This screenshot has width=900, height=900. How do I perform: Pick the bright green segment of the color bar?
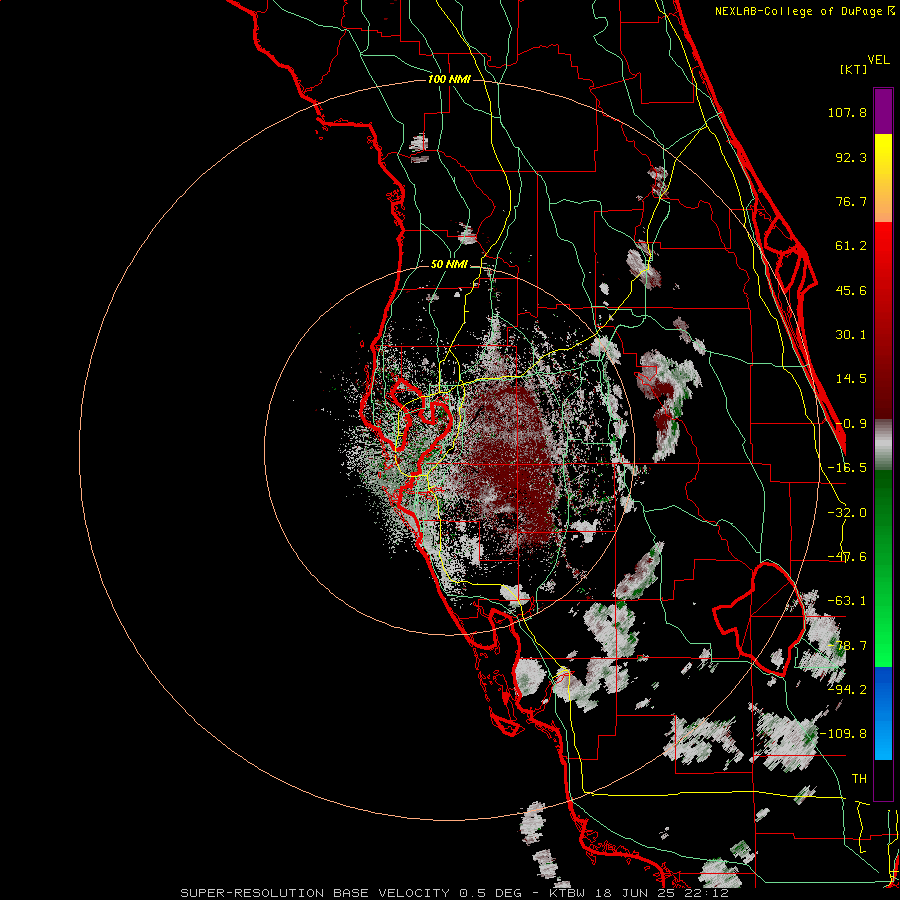[883, 637]
